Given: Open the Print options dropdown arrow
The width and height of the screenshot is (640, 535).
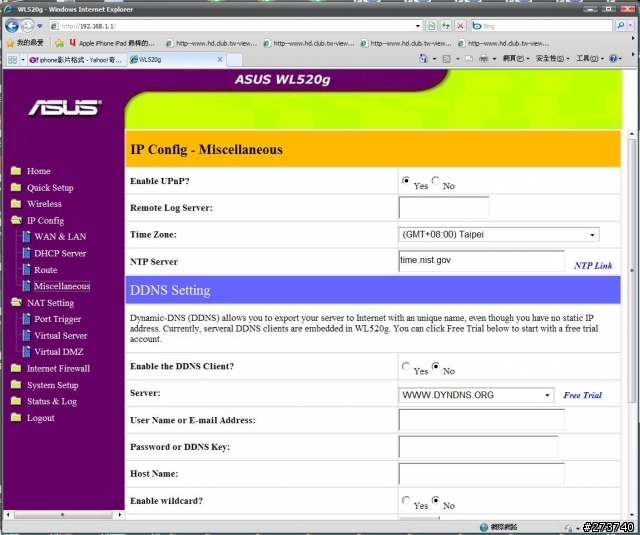Looking at the screenshot, I should pos(494,59).
